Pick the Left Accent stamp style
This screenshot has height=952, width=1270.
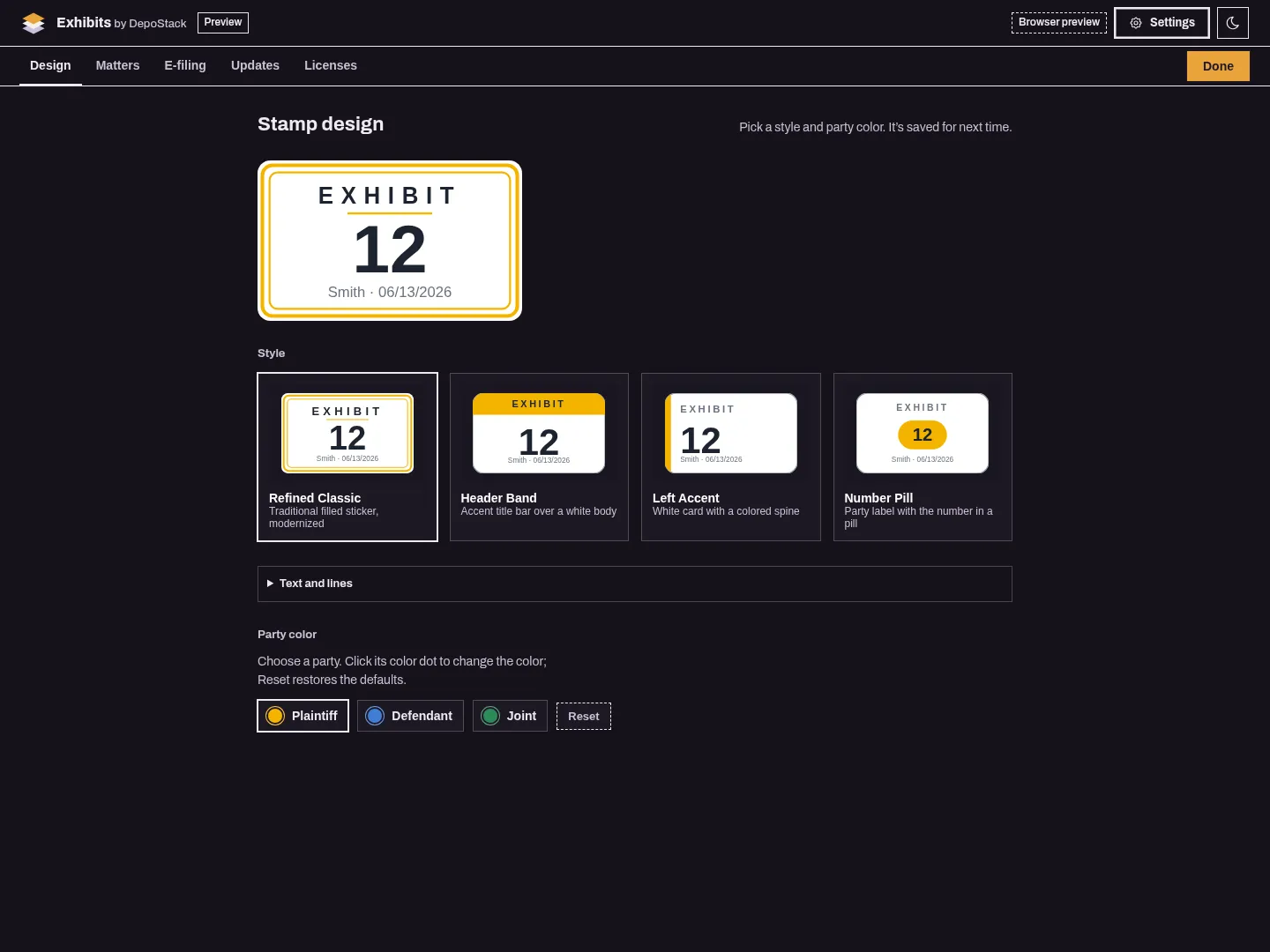click(x=731, y=457)
